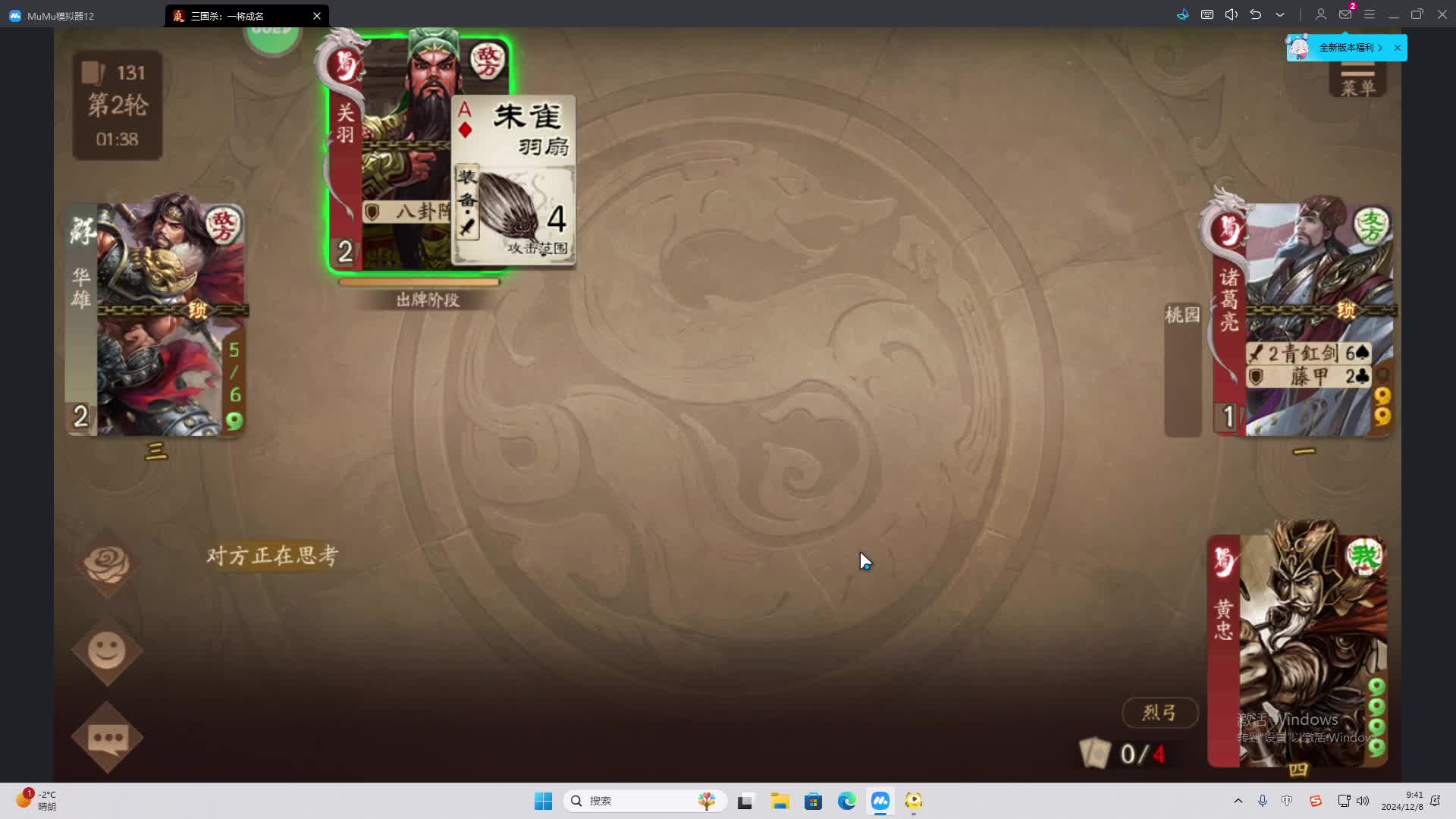Open the 全新版本福利 banner

click(1345, 48)
